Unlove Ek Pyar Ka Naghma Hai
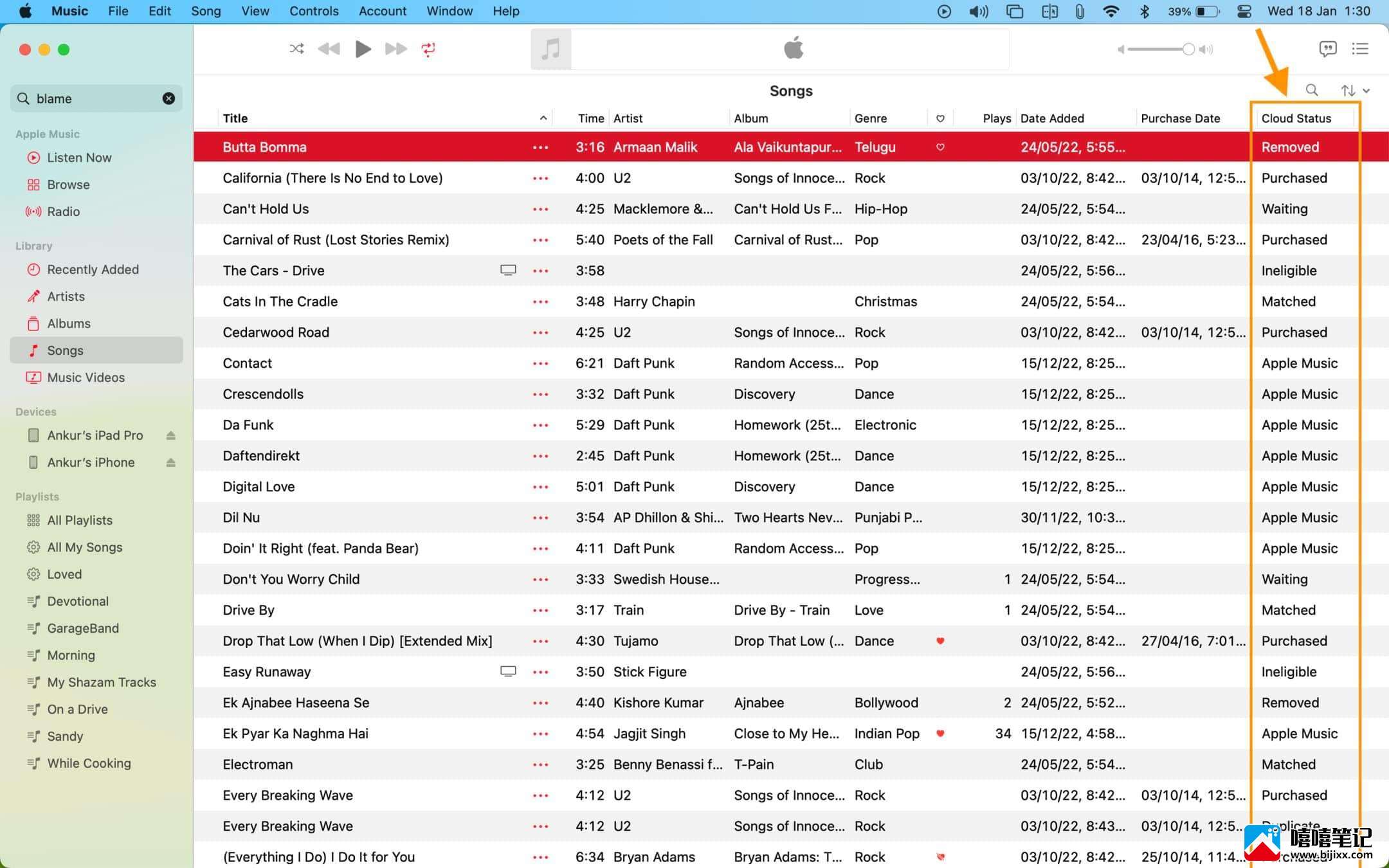 [940, 734]
